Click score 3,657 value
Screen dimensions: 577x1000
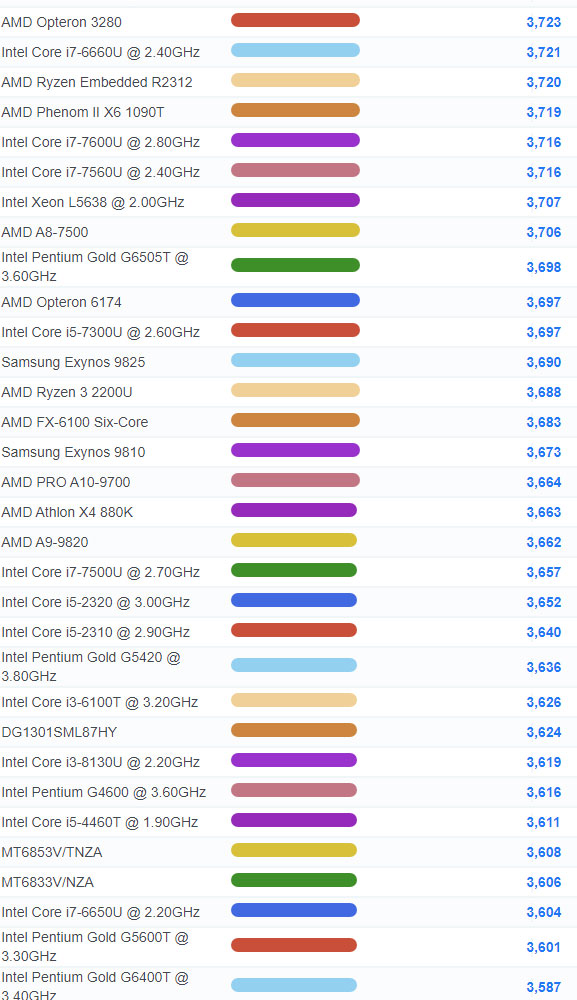pyautogui.click(x=544, y=572)
